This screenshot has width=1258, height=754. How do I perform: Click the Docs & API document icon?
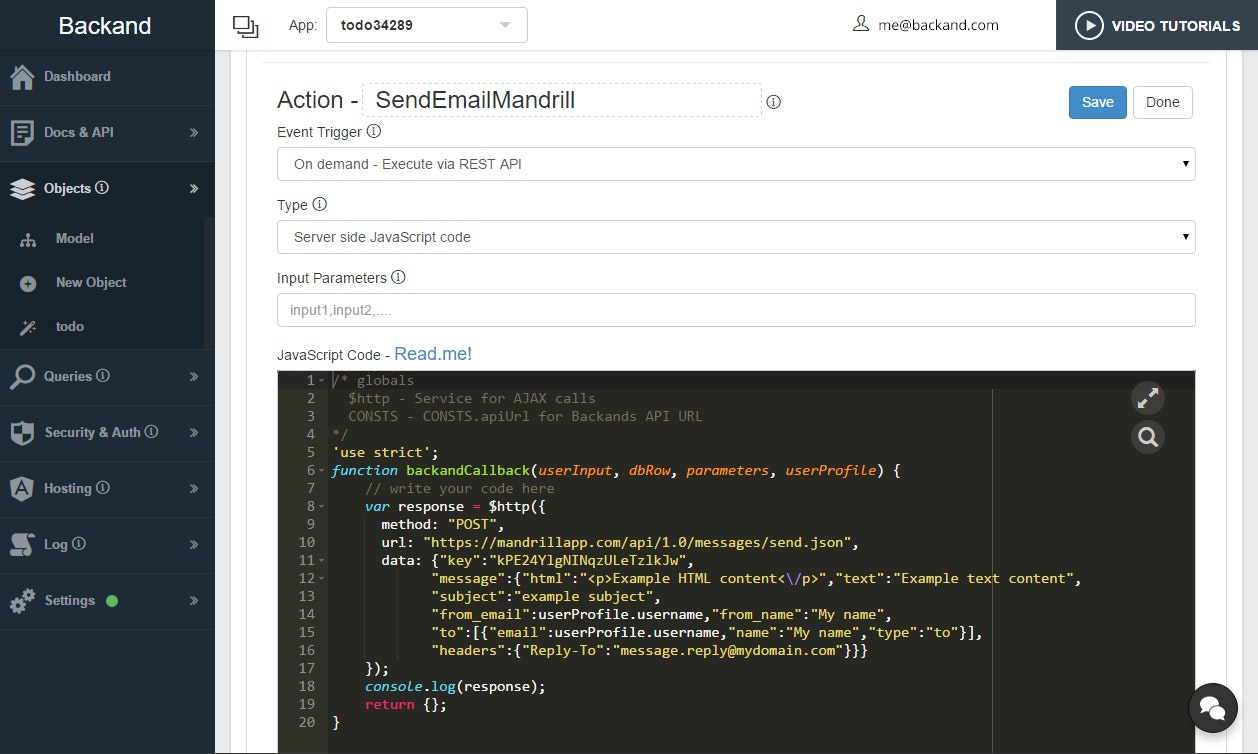[x=22, y=133]
